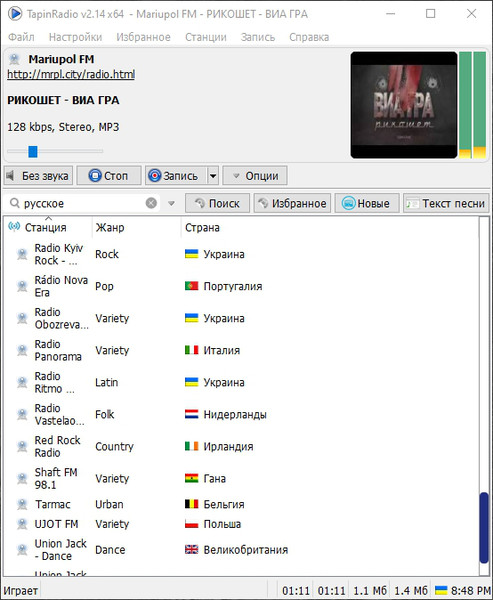Click the United Kingdom flag icon
Screen dimensions: 493x600
coord(191,549)
